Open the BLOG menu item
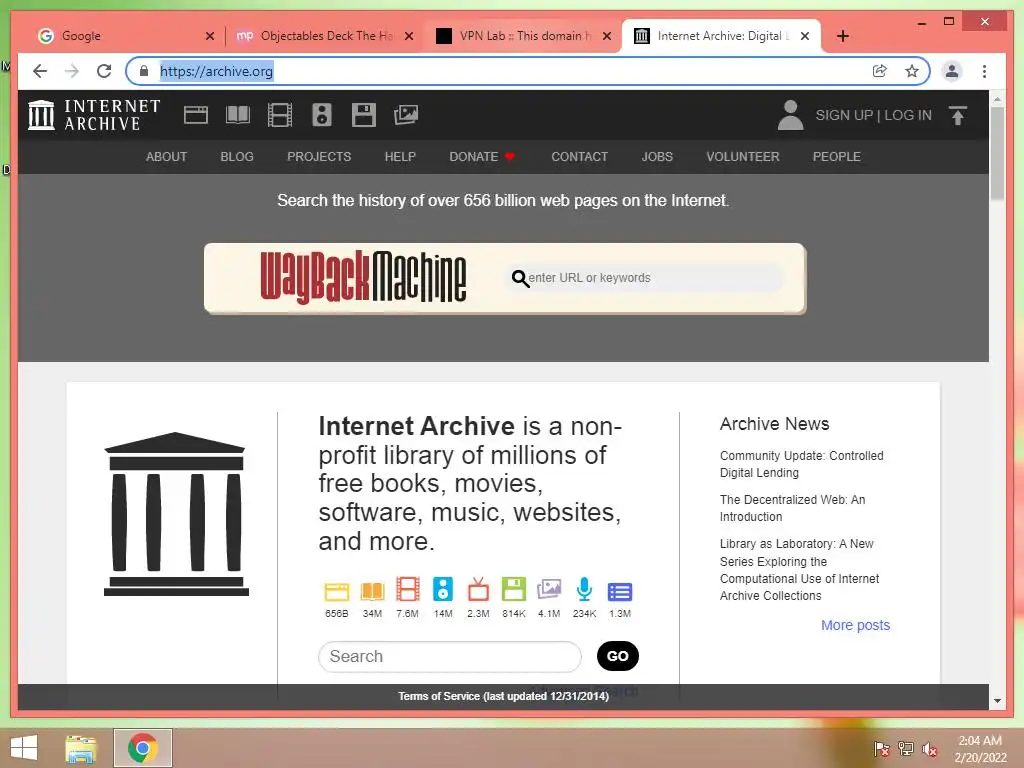The image size is (1024, 768). pyautogui.click(x=237, y=157)
